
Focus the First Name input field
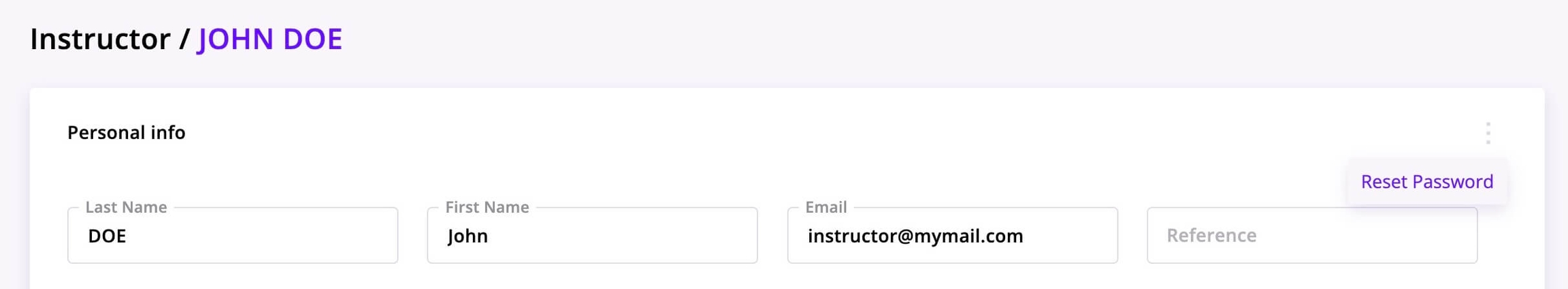coord(592,236)
